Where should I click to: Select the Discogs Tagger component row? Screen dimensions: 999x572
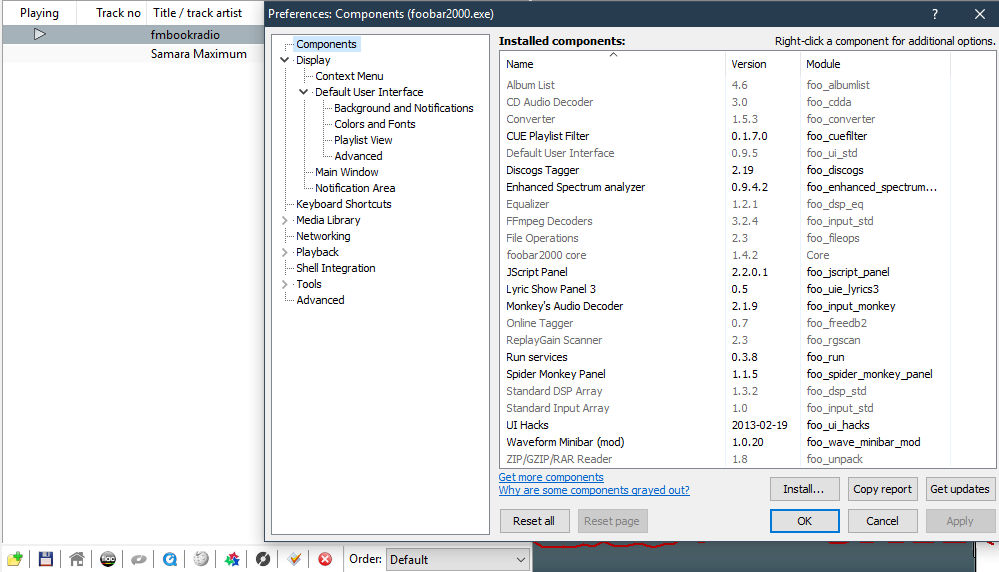coord(542,170)
